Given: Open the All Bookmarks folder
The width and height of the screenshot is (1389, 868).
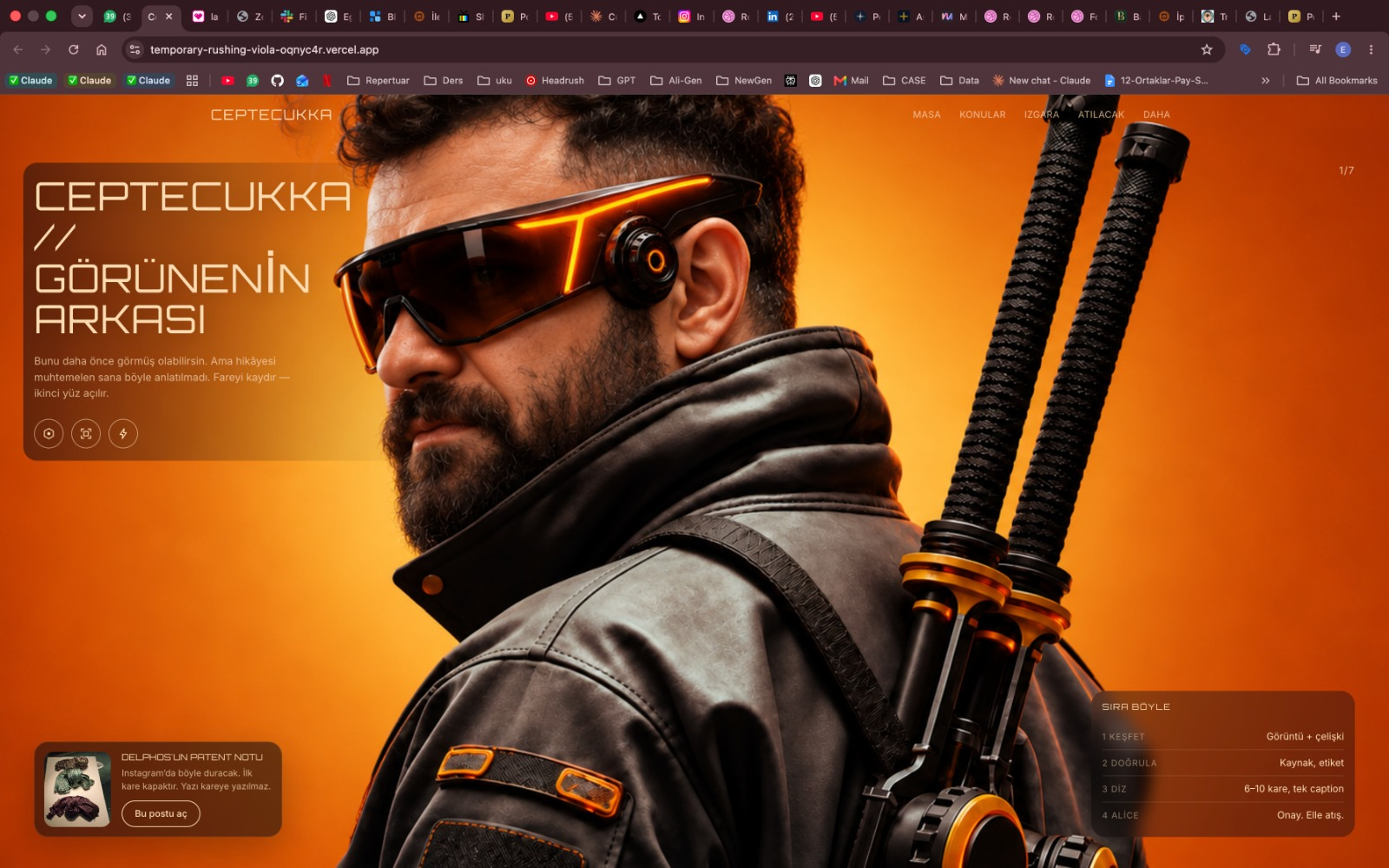Looking at the screenshot, I should point(1337,80).
